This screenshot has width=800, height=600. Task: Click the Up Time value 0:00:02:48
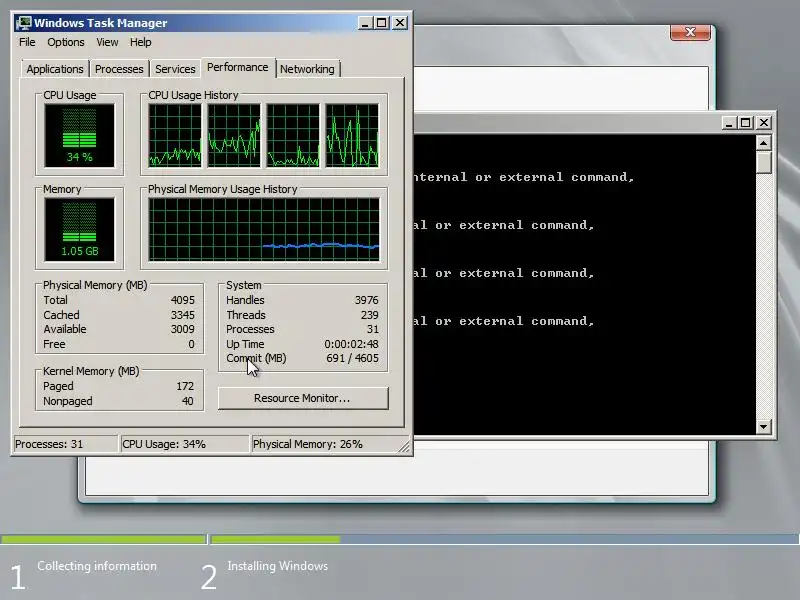coord(352,344)
